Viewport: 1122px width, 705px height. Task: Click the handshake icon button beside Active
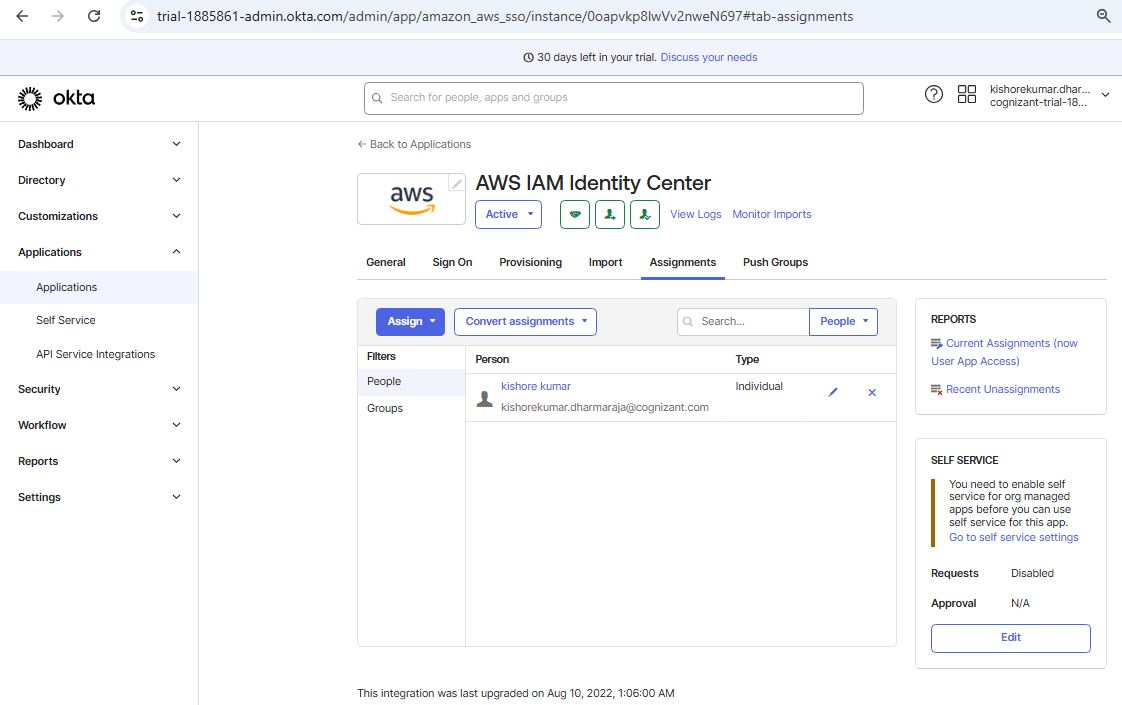point(574,214)
